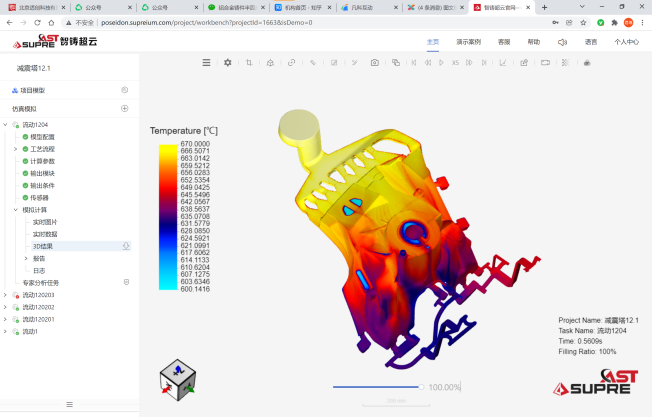Switch to the 演示案例 tab
Screen dimensions: 652x417
[x=468, y=42]
